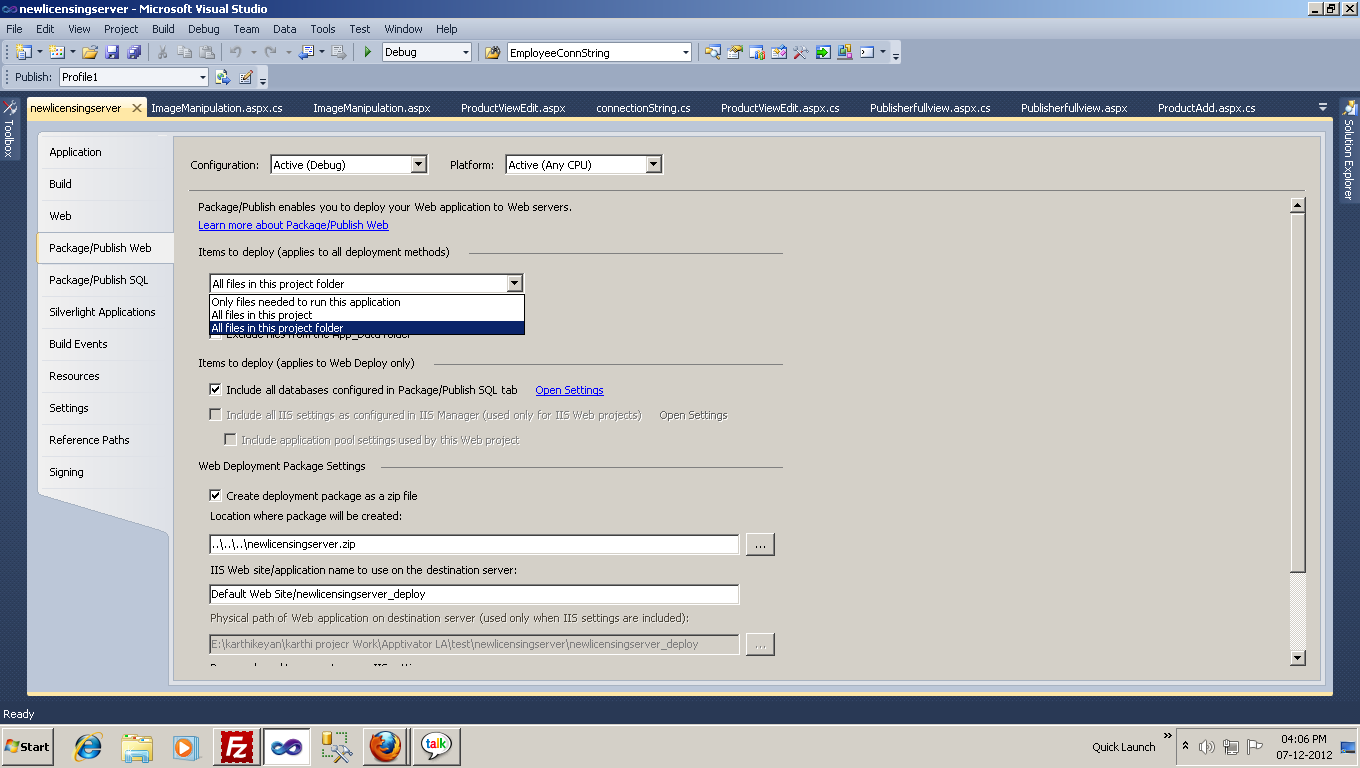The height and width of the screenshot is (768, 1360).
Task: Save the current file with the floppy icon
Action: tap(112, 52)
